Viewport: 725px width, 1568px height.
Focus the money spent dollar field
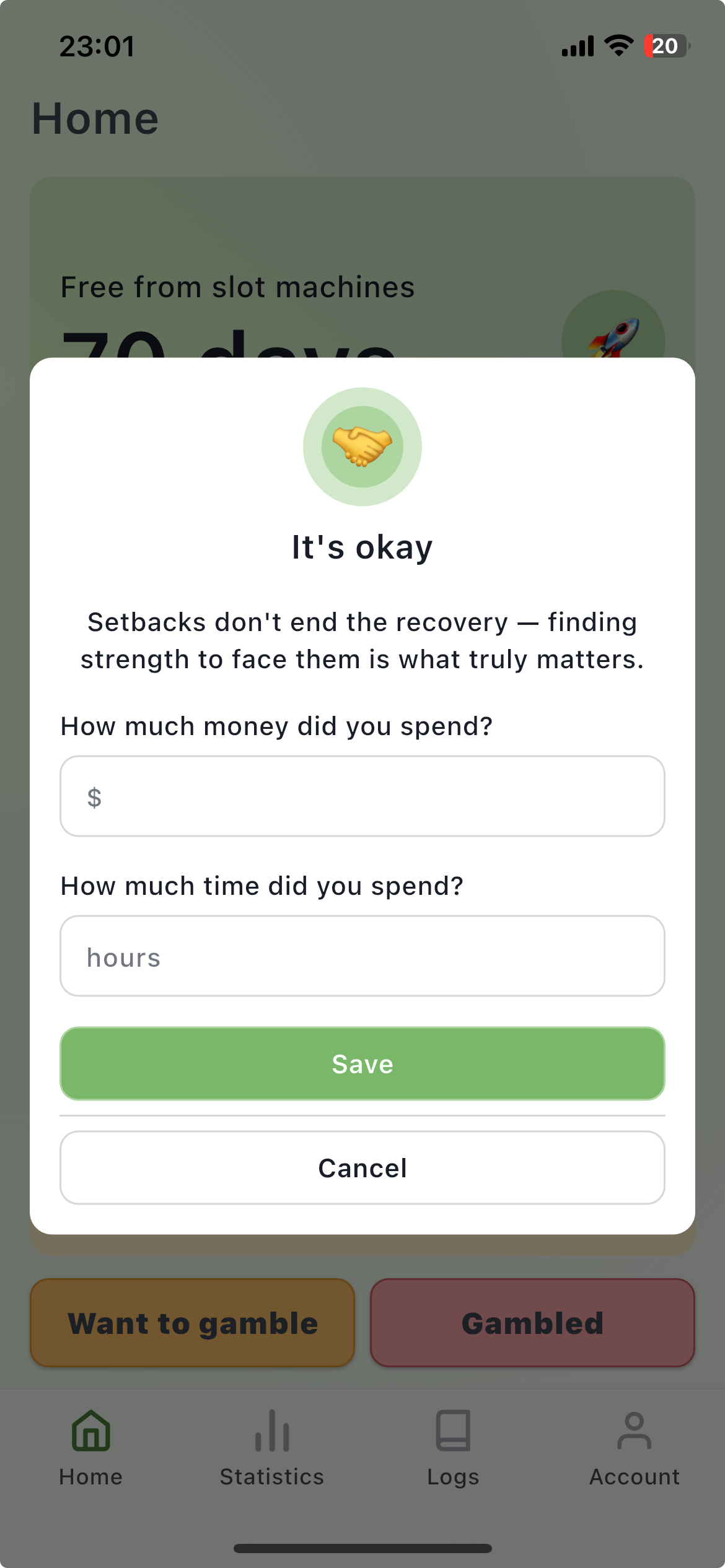pos(362,796)
